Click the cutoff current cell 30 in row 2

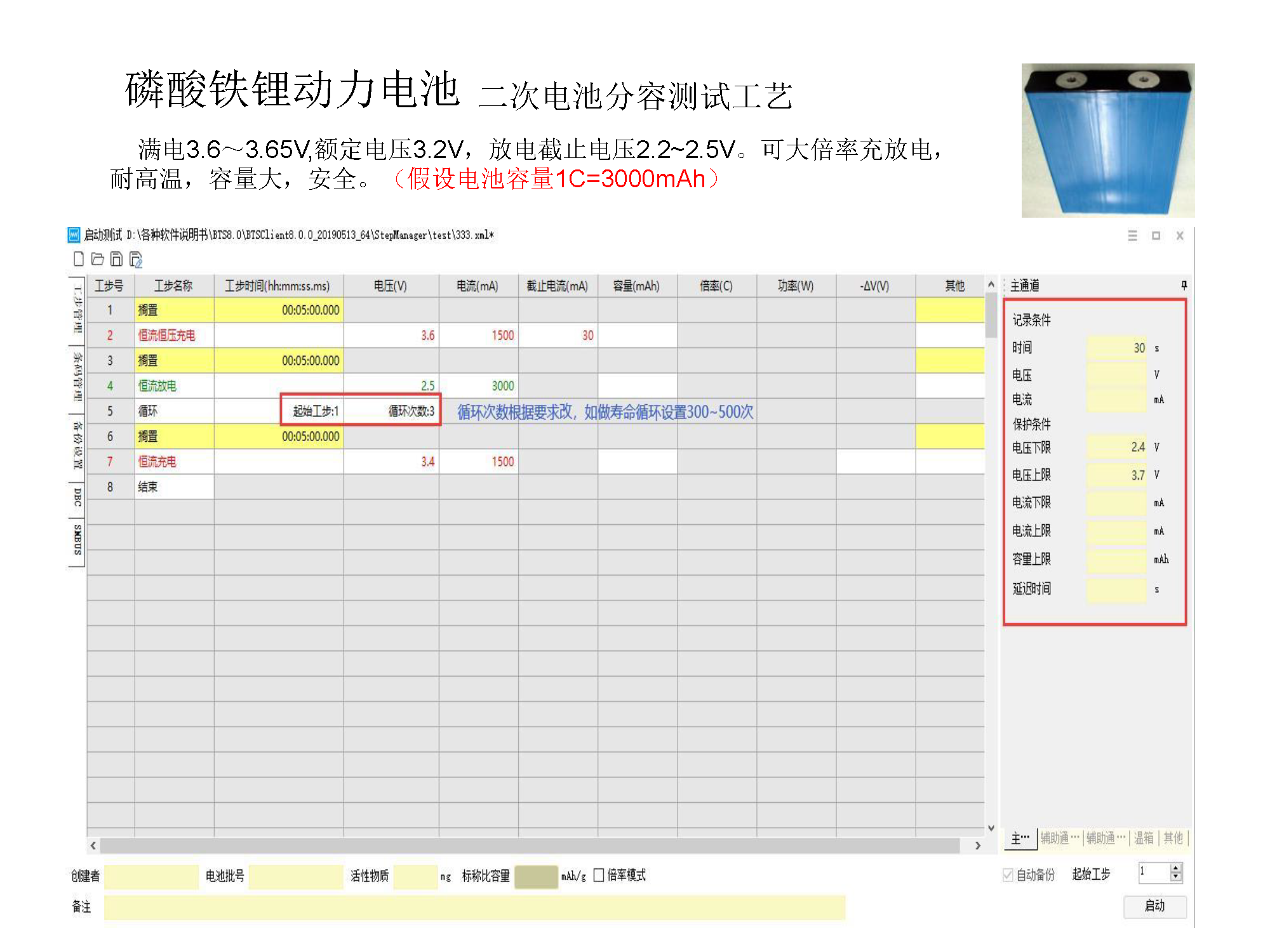(558, 335)
